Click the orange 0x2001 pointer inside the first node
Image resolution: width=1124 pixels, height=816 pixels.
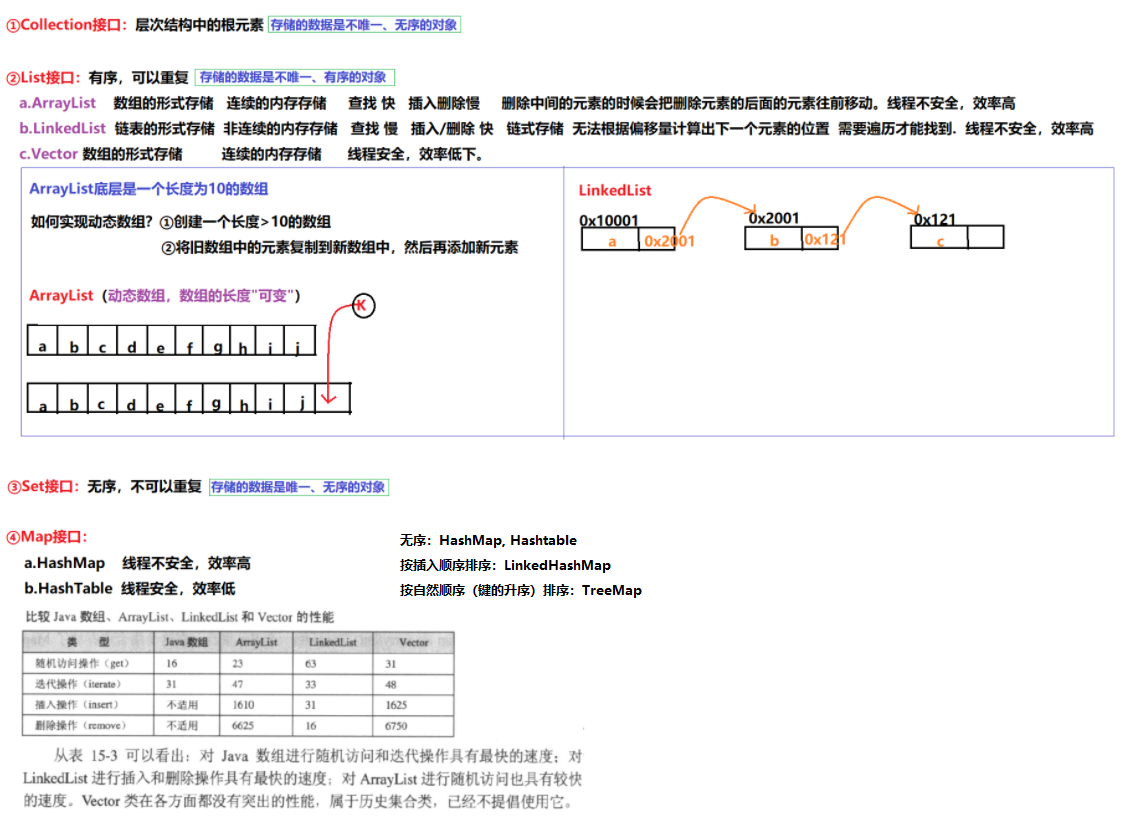point(668,240)
